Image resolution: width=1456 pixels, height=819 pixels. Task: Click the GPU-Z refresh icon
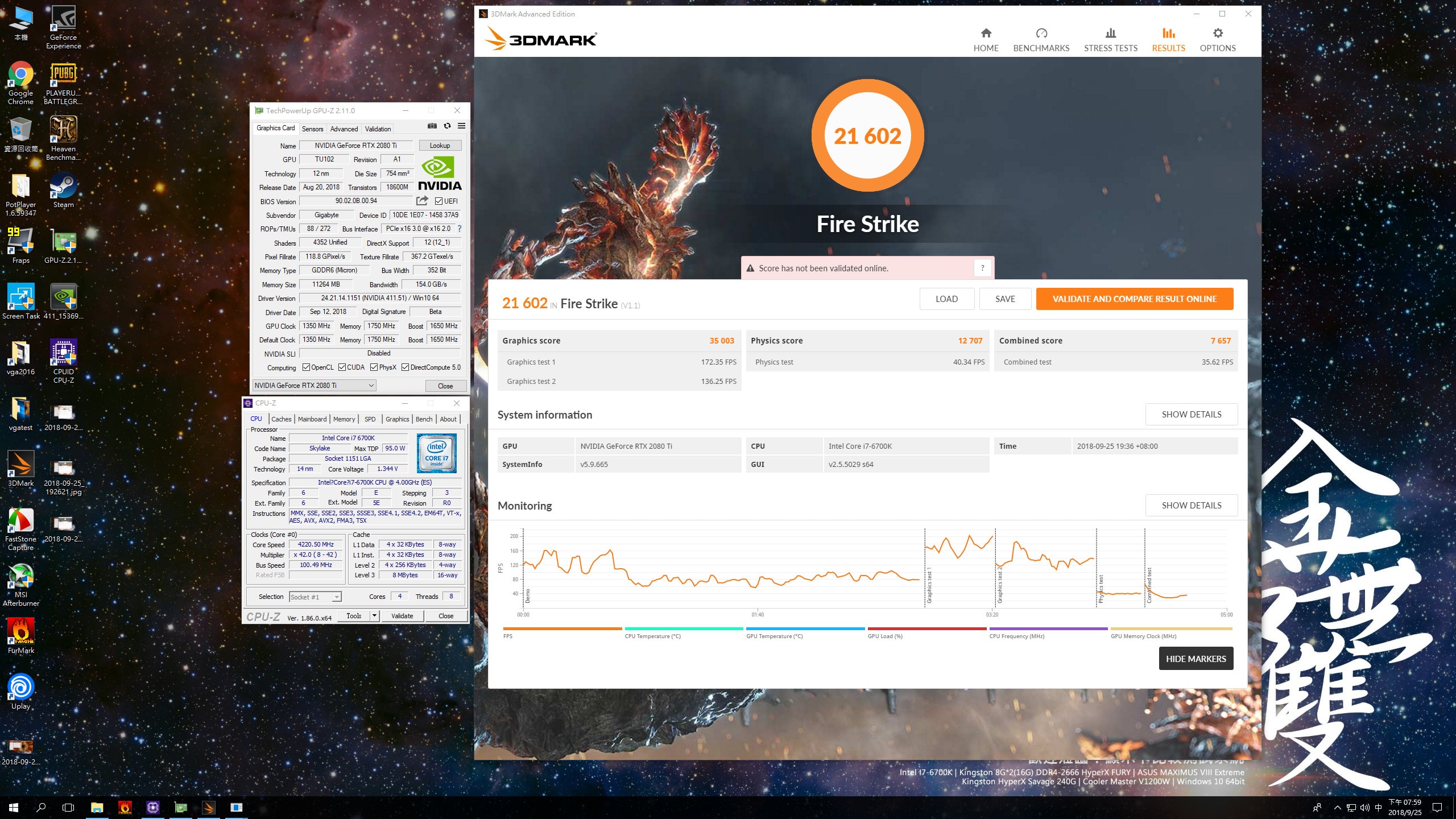(x=447, y=126)
